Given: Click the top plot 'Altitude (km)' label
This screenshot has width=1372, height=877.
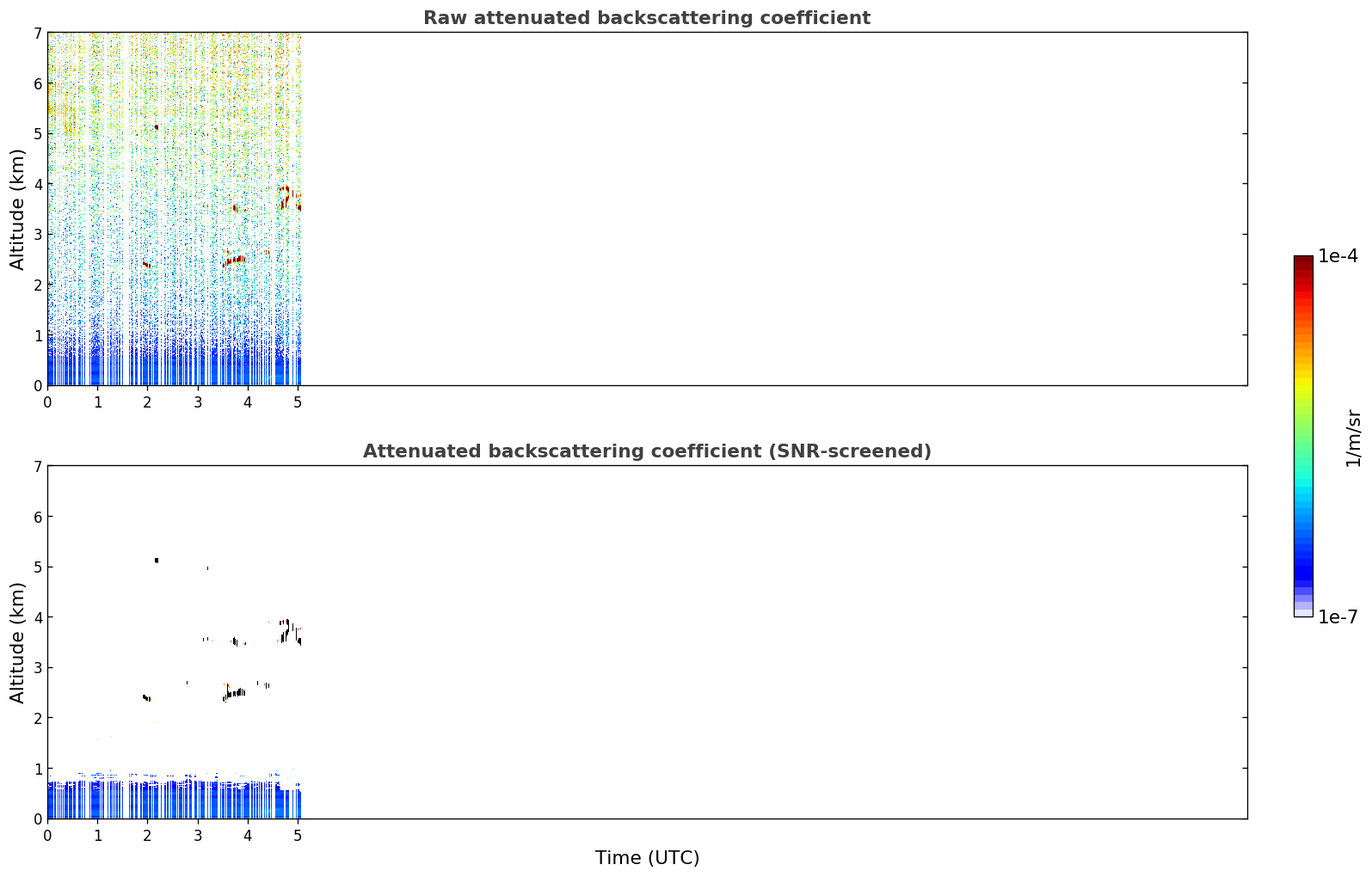Looking at the screenshot, I should pyautogui.click(x=18, y=209).
